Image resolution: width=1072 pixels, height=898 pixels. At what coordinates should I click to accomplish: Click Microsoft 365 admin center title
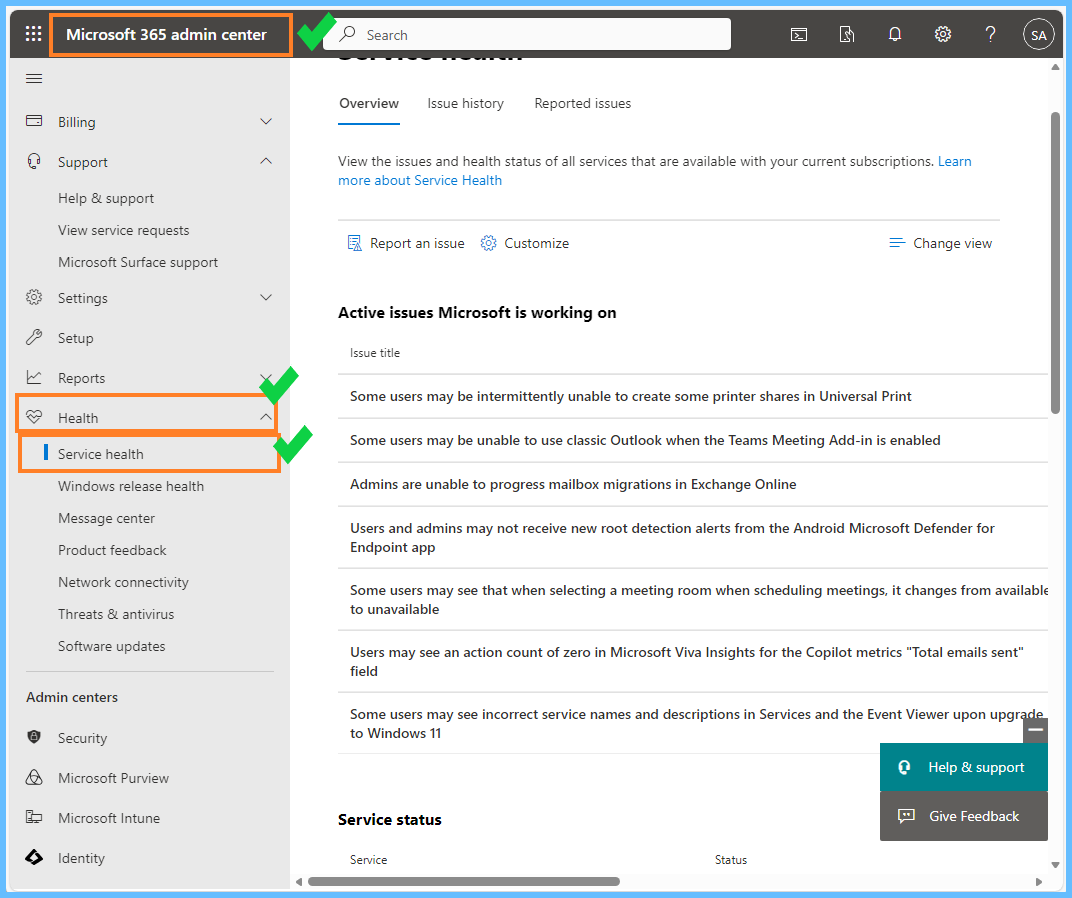(166, 35)
